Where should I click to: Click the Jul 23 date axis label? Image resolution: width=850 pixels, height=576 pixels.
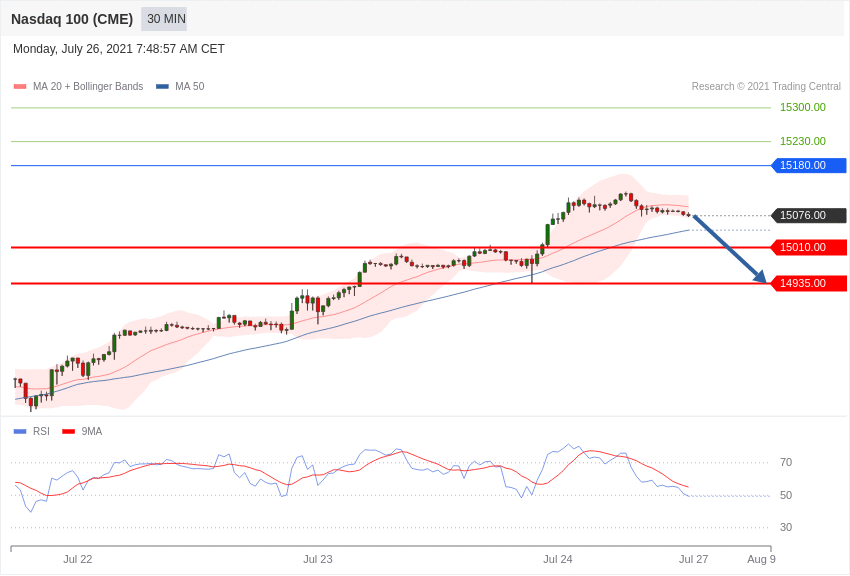(318, 559)
